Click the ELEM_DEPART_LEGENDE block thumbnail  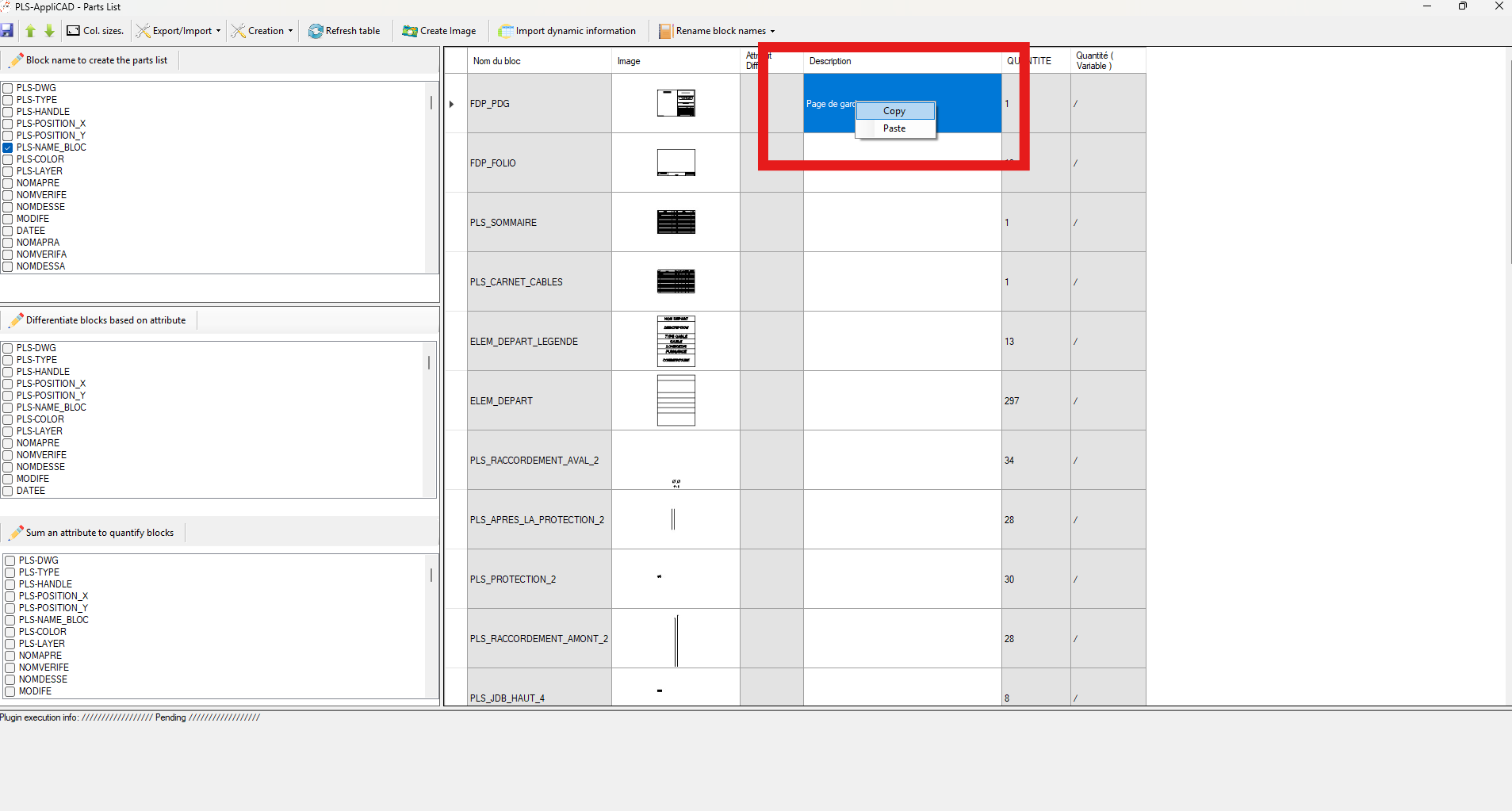[x=676, y=341]
